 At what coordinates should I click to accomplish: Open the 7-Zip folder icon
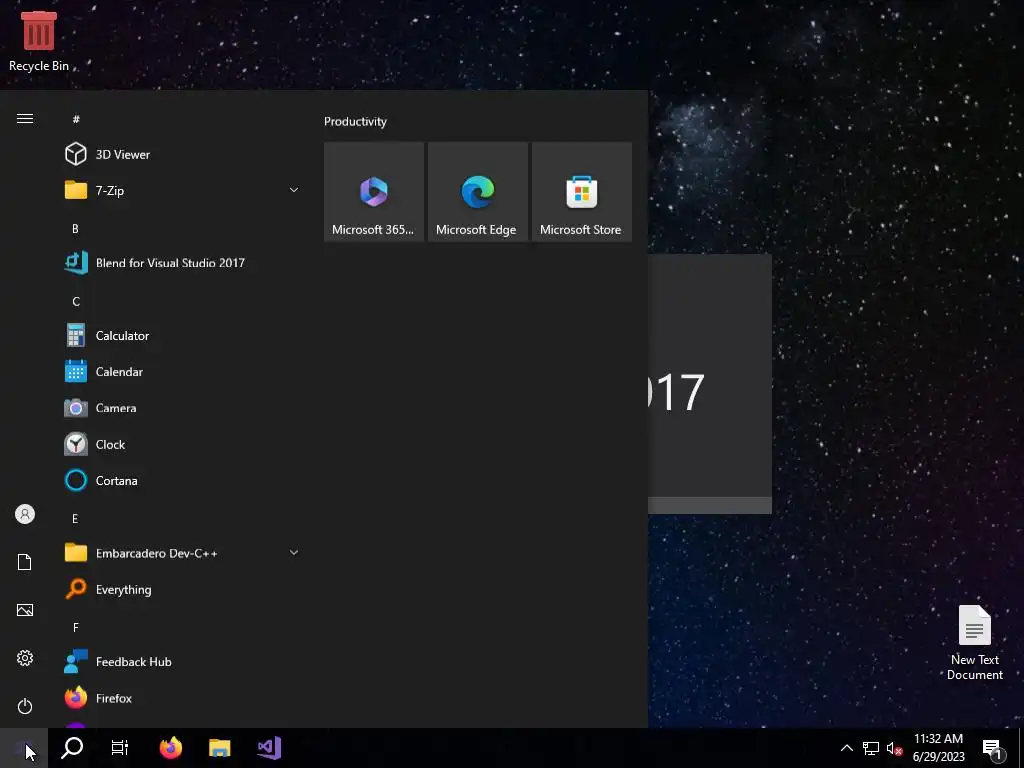pyautogui.click(x=76, y=190)
